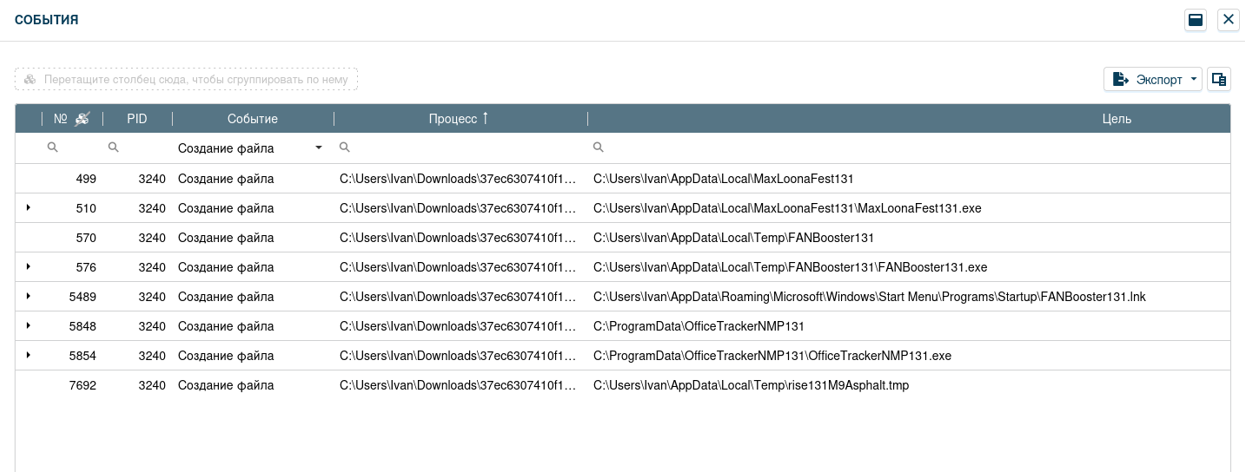Click the search icon in PID filter cell
The width and height of the screenshot is (1245, 472).
point(113,148)
